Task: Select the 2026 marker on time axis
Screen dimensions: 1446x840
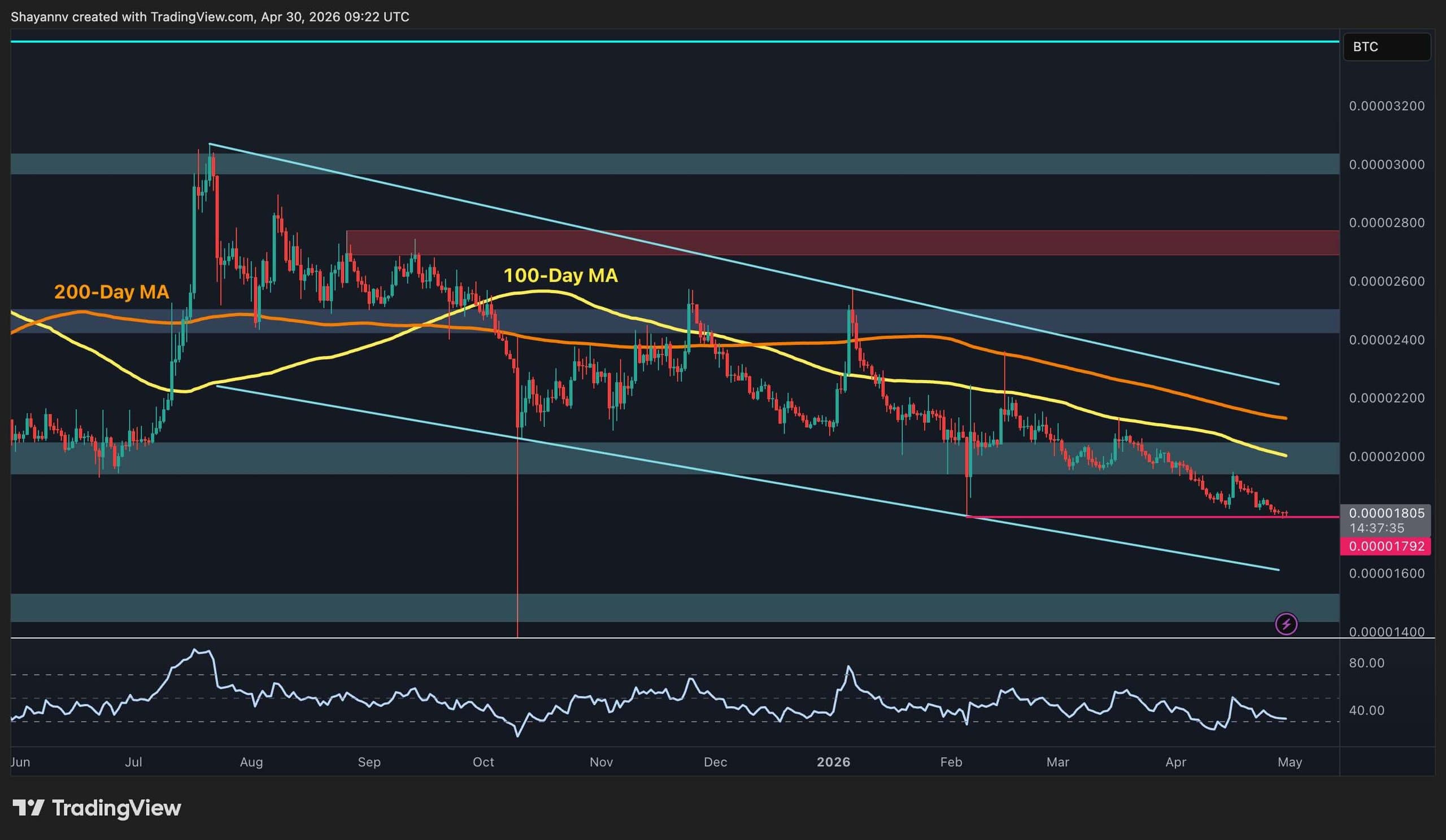Action: tap(833, 762)
